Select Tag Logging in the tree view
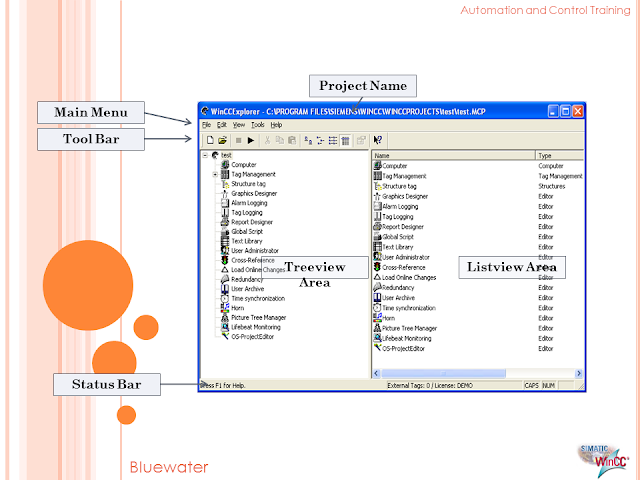This screenshot has width=640, height=480. pyautogui.click(x=247, y=212)
